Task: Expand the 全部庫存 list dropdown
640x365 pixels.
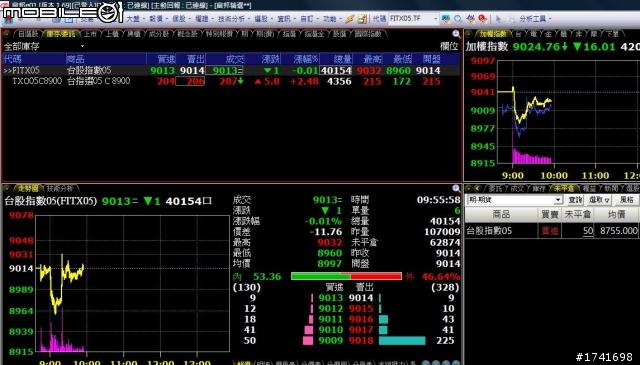Action: point(82,47)
